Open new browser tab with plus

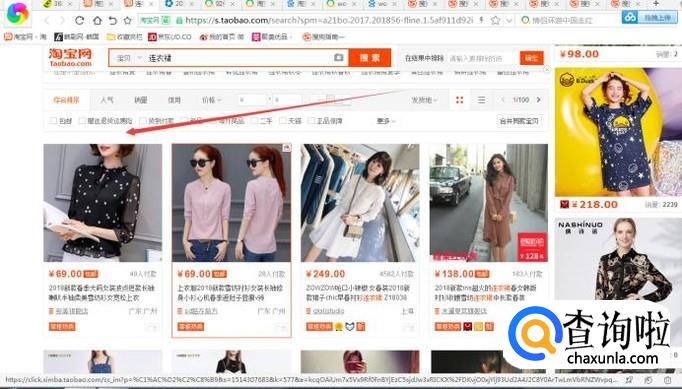pos(656,3)
